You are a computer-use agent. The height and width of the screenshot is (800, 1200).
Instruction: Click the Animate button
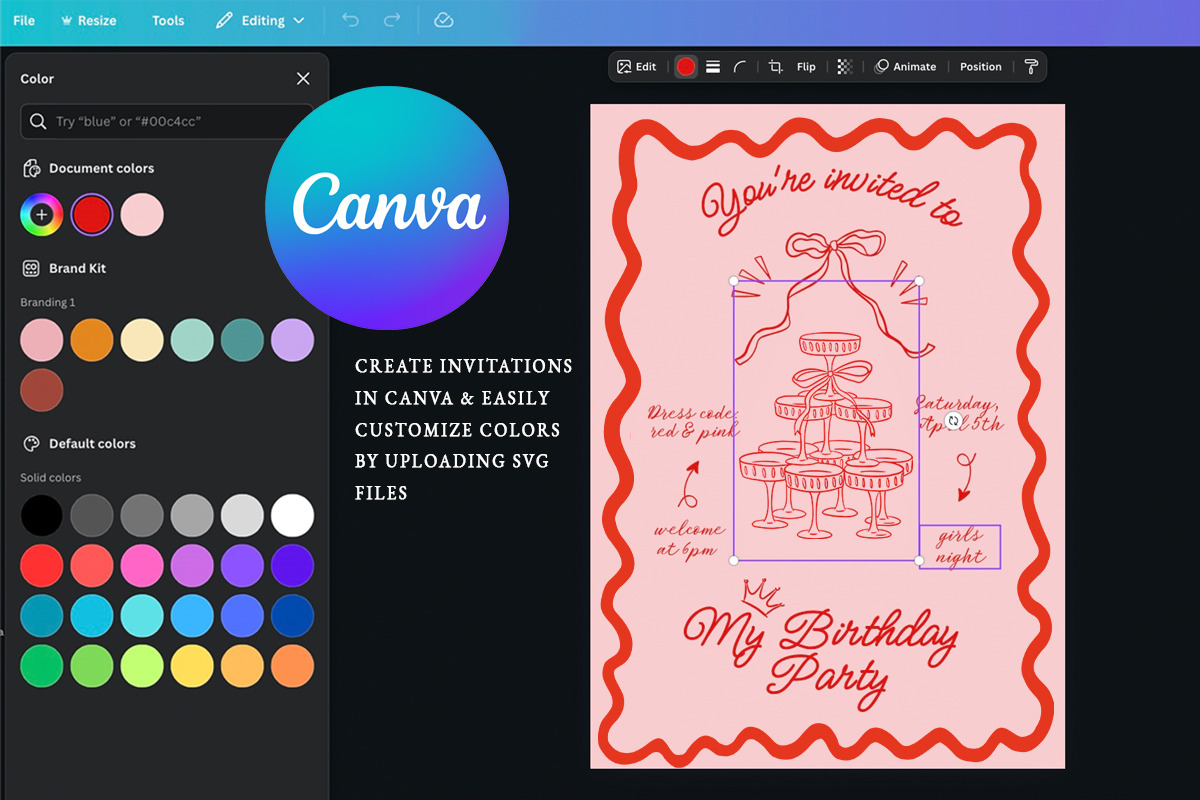tap(905, 67)
